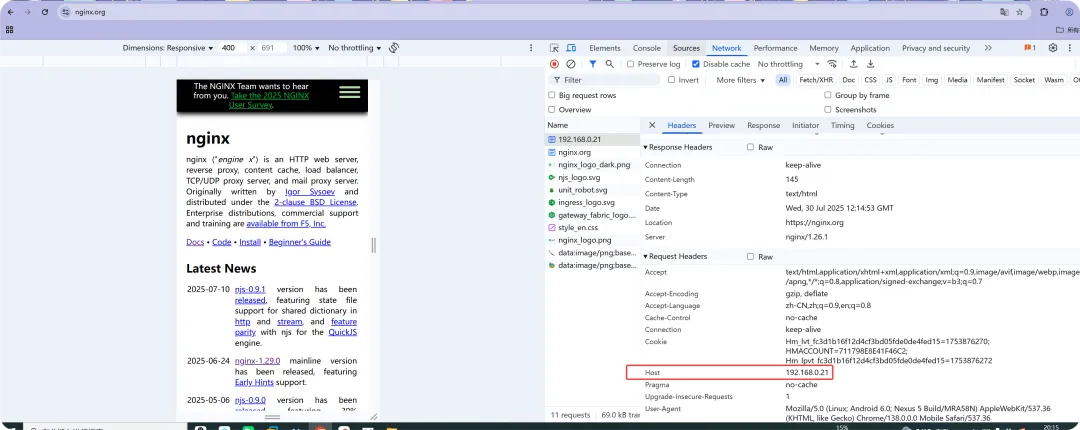Open the browser profile avatar icon
The height and width of the screenshot is (430, 1080).
pos(1070,12)
